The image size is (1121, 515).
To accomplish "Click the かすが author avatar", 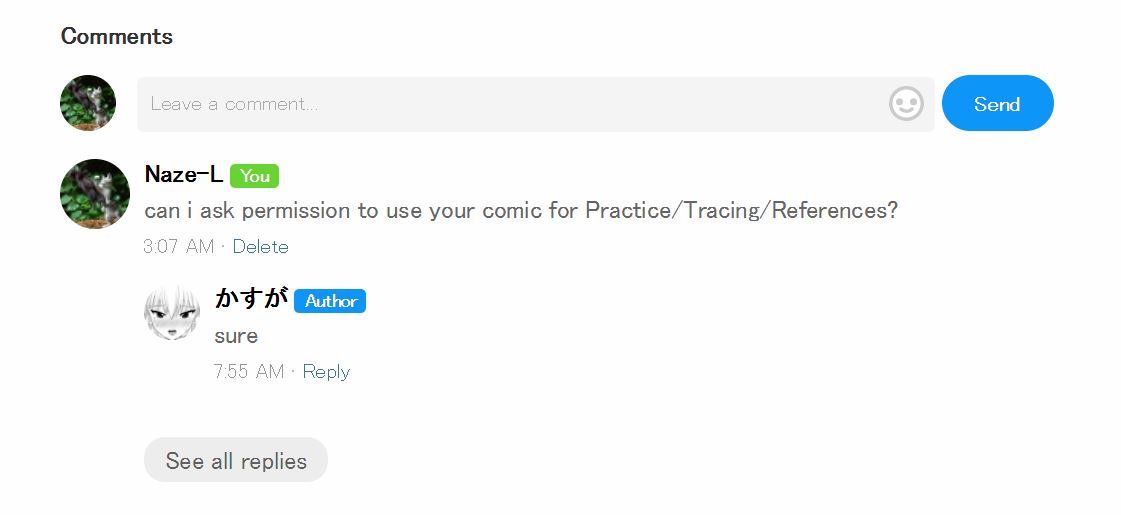I will [172, 312].
